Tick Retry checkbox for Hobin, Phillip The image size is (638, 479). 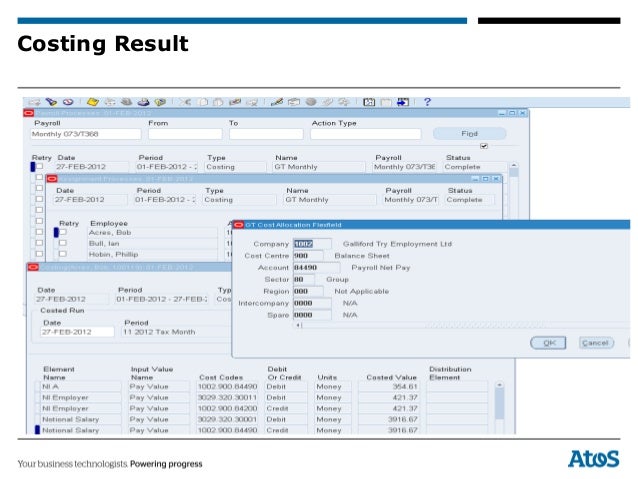pos(63,254)
